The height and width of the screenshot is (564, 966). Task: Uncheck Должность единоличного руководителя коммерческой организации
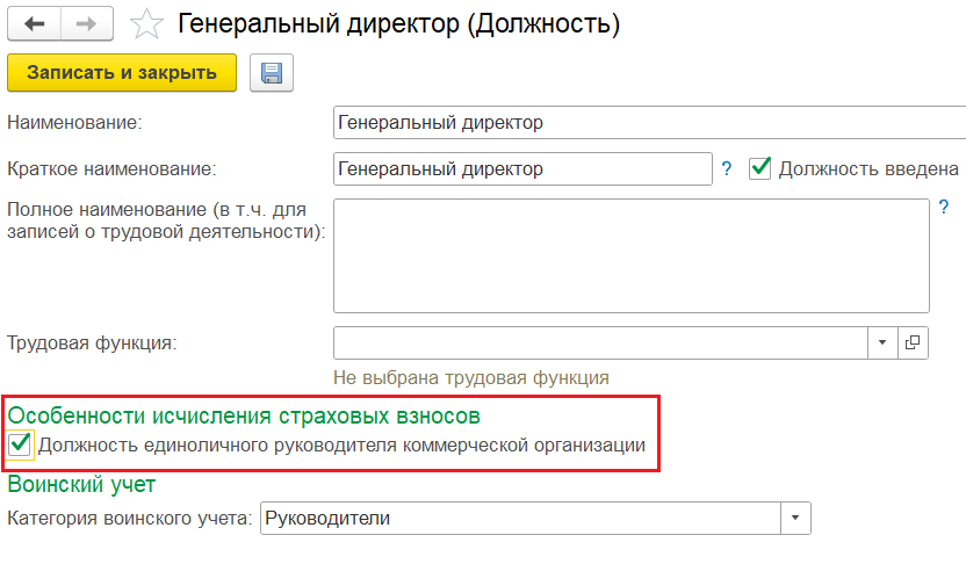click(x=19, y=445)
